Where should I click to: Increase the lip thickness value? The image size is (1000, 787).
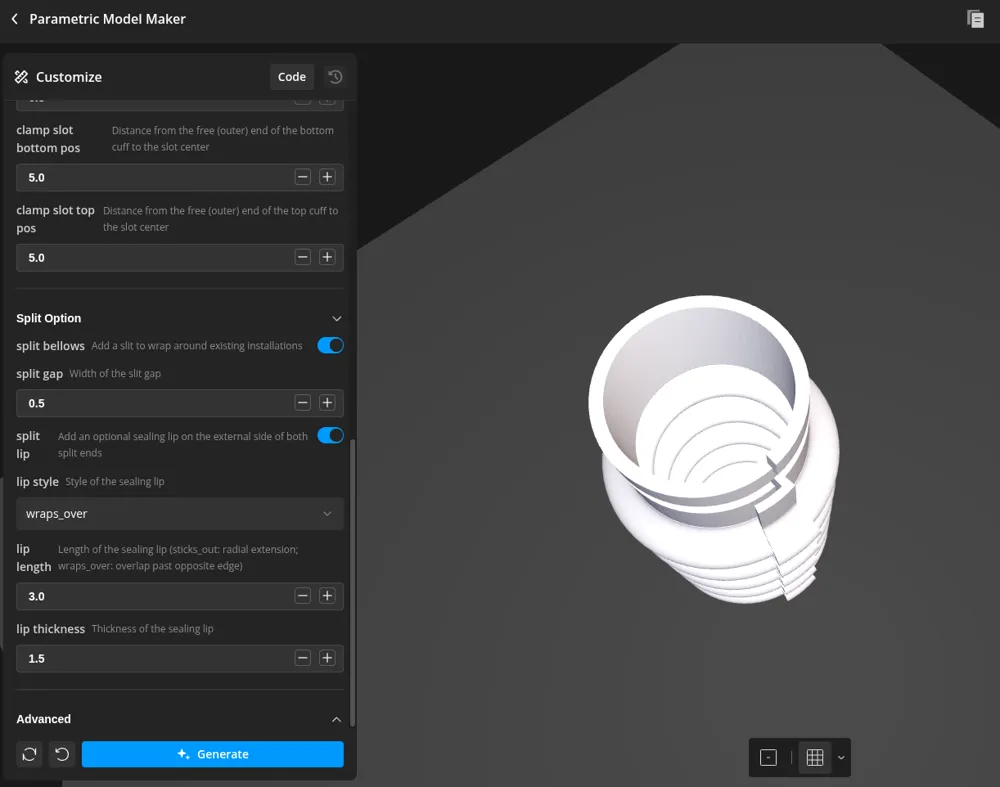pos(327,658)
